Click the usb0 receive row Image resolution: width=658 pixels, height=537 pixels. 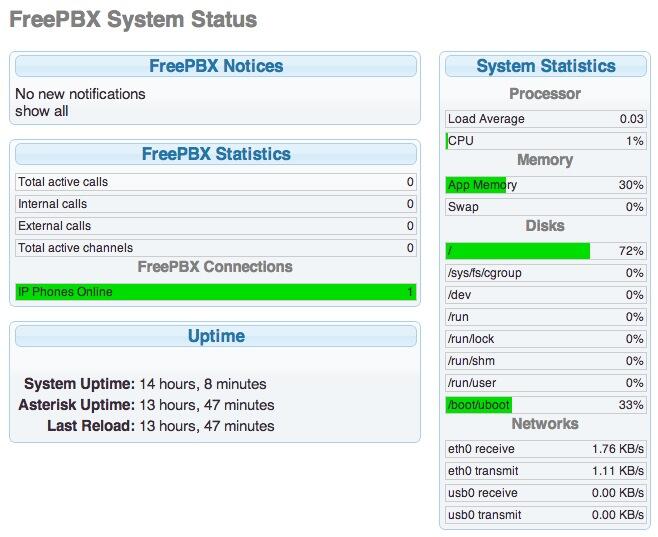pos(546,493)
